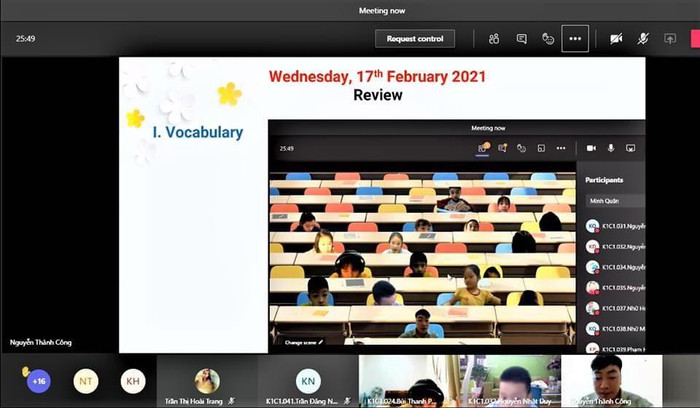This screenshot has height=408, width=700.
Task: Click the ellipsis in the shared meeting toolbar
Action: coord(559,148)
